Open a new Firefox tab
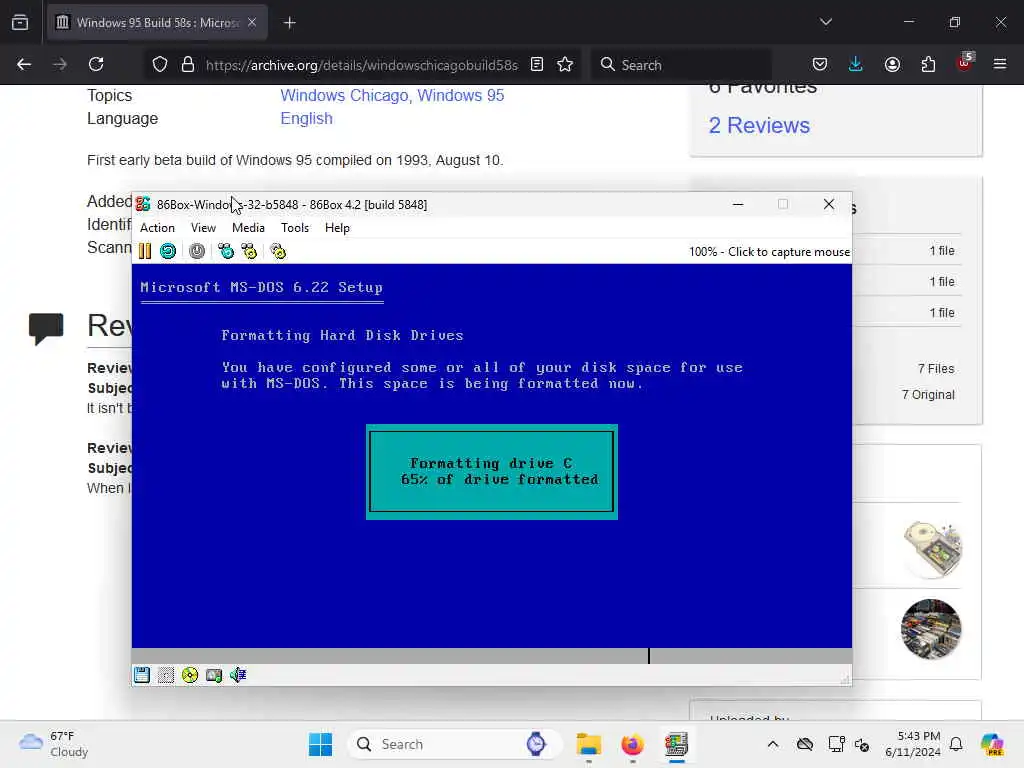The width and height of the screenshot is (1024, 768). (x=290, y=23)
